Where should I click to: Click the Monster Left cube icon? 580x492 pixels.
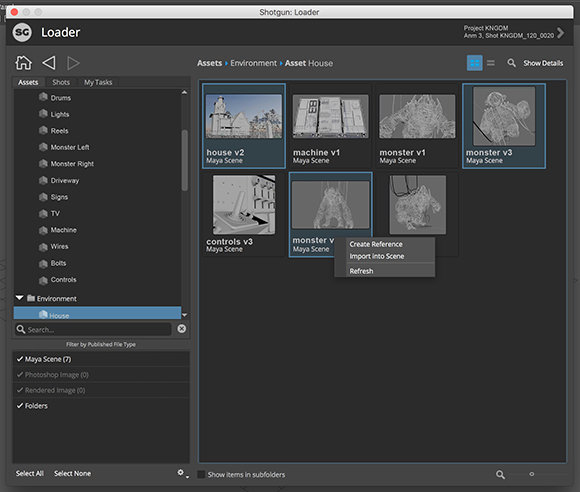[x=43, y=147]
